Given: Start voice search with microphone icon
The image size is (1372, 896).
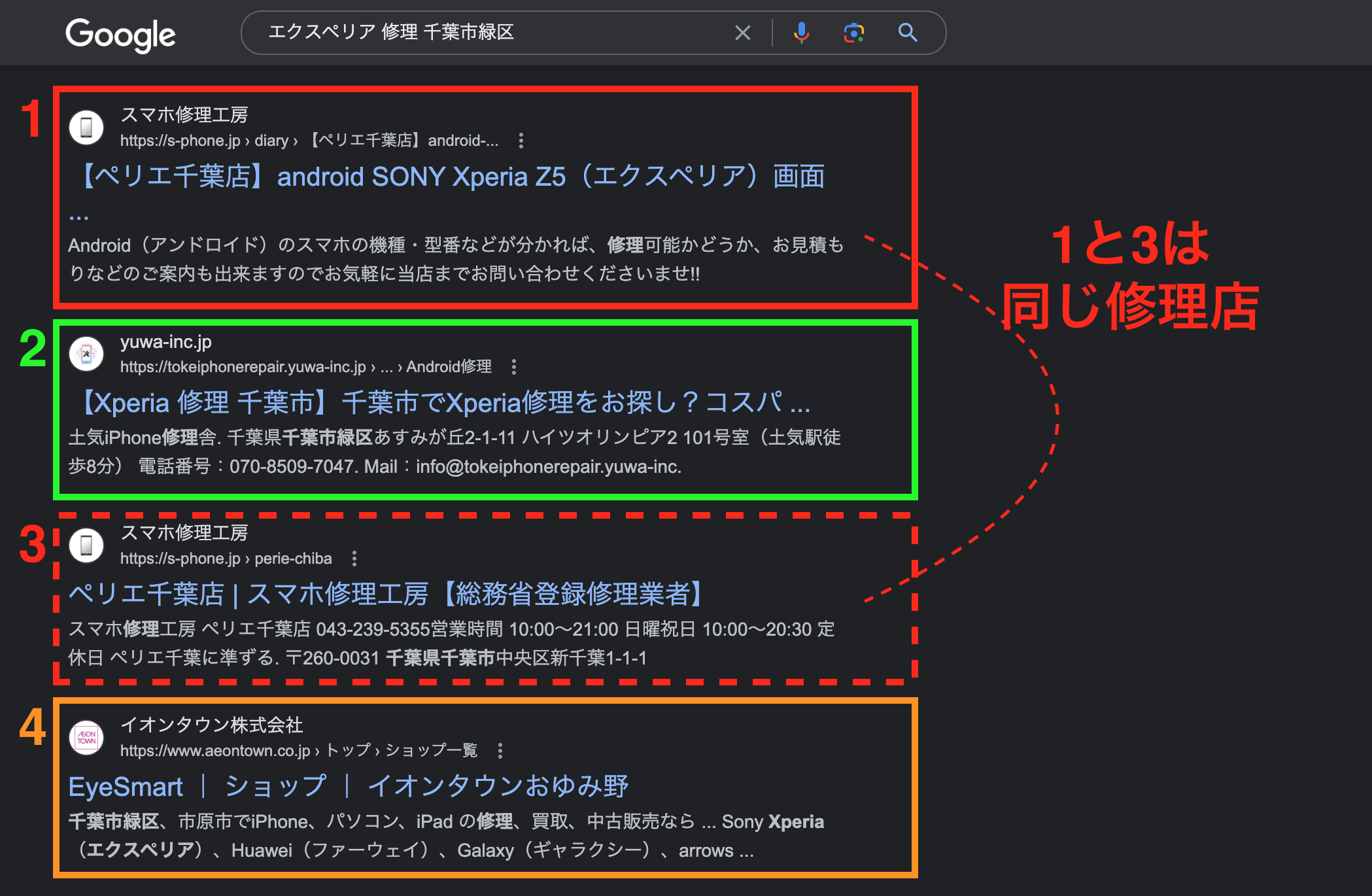Looking at the screenshot, I should 801,33.
